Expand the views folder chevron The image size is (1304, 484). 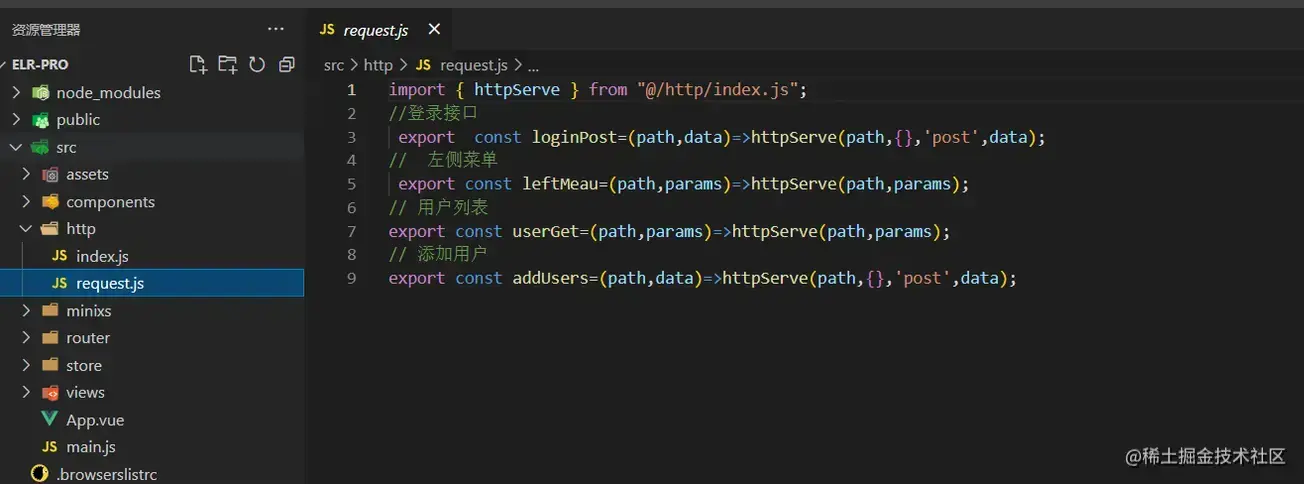tap(26, 392)
